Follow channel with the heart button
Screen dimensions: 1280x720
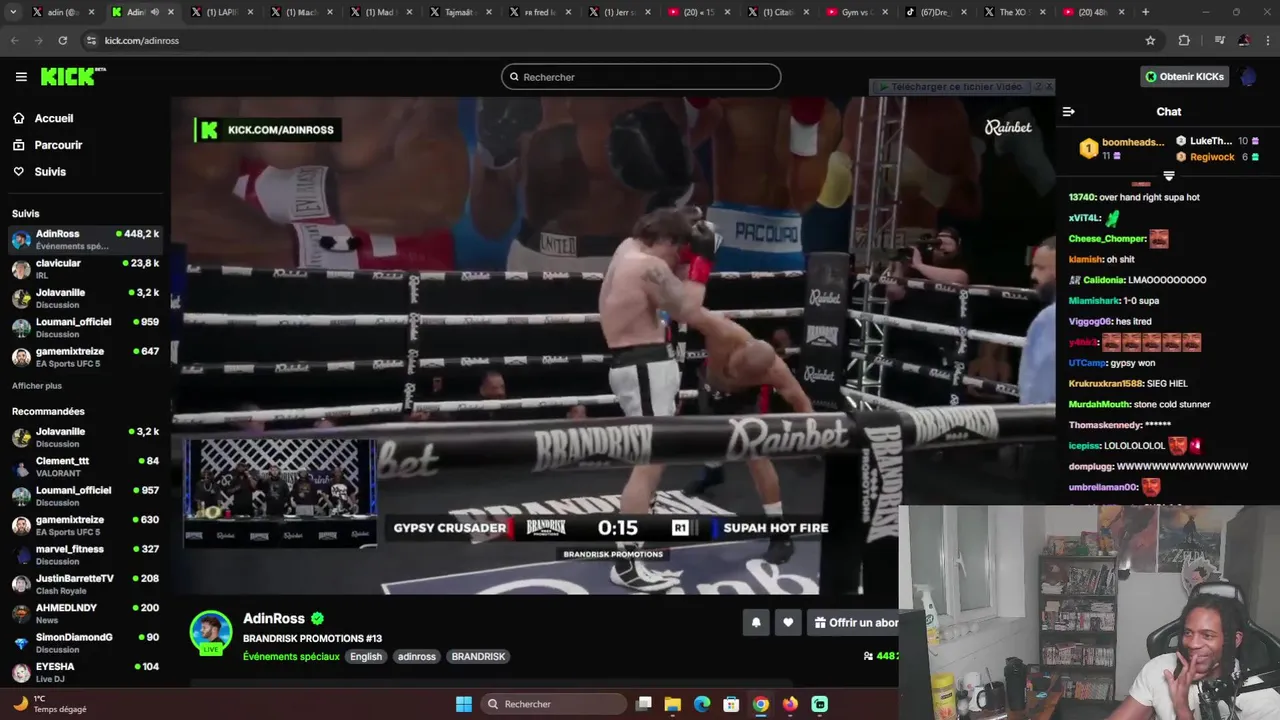click(x=788, y=623)
